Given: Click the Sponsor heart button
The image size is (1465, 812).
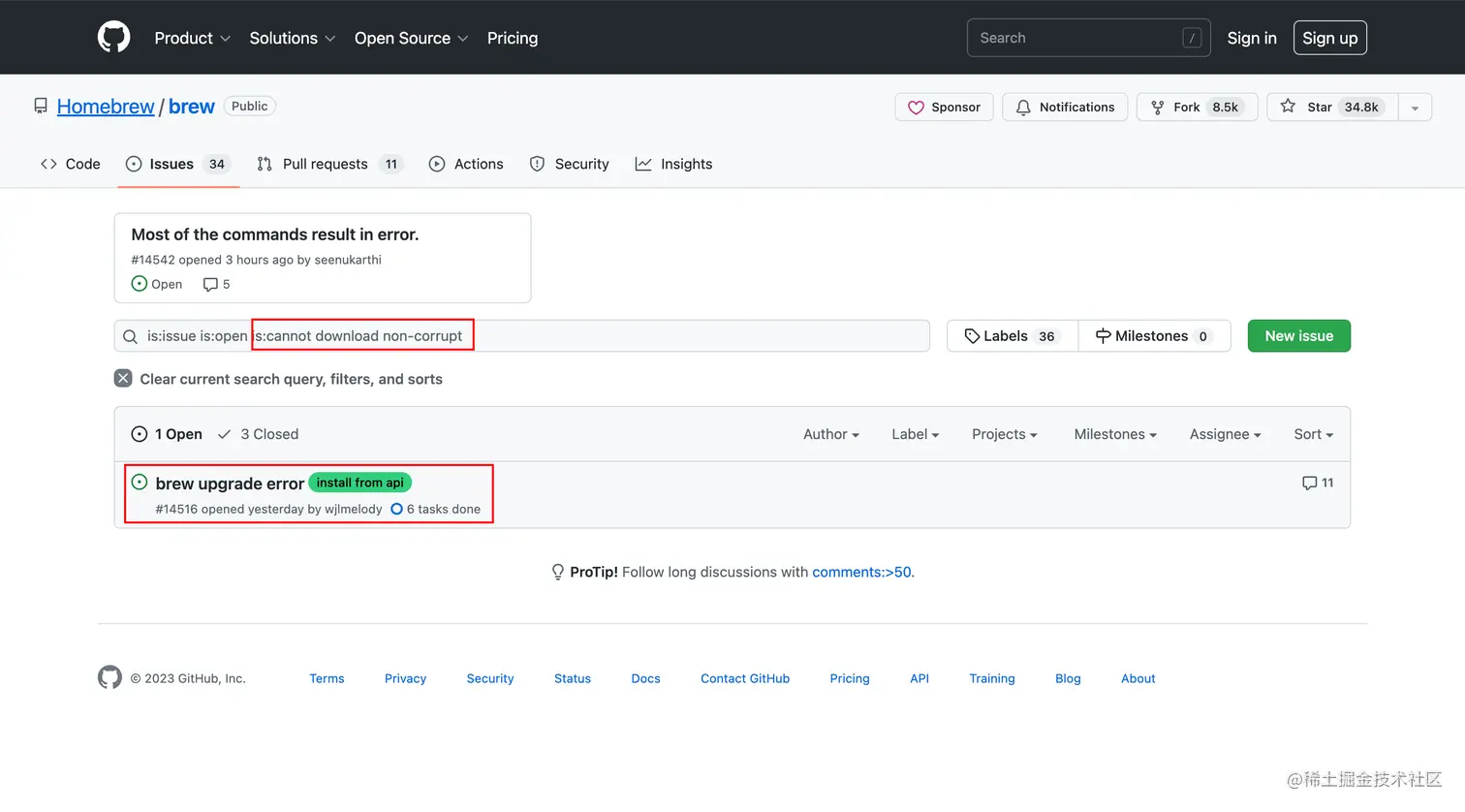Looking at the screenshot, I should point(944,107).
